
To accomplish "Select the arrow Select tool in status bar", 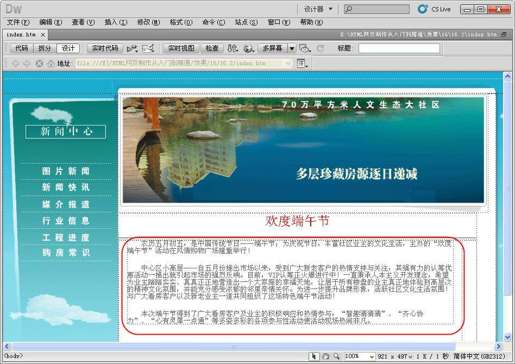I will (x=313, y=356).
